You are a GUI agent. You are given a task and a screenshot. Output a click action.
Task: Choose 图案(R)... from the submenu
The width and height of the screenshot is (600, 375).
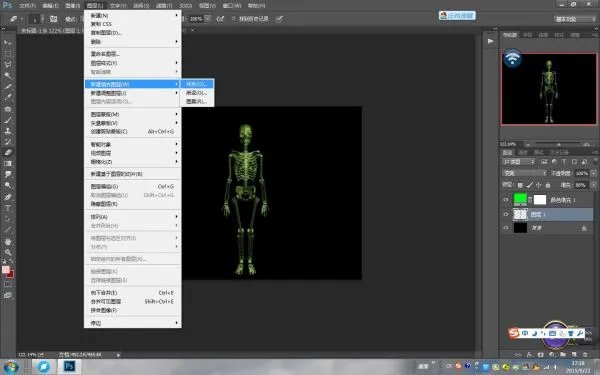coord(197,101)
